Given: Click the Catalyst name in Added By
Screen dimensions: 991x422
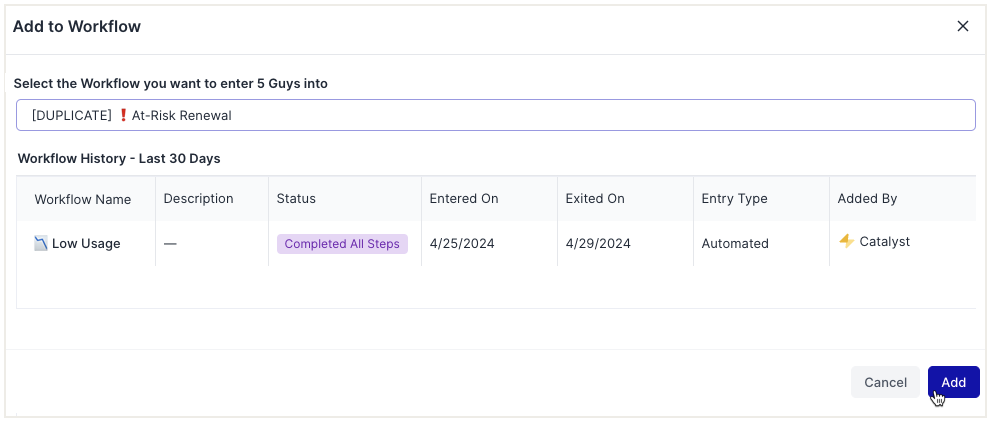Looking at the screenshot, I should click(885, 242).
